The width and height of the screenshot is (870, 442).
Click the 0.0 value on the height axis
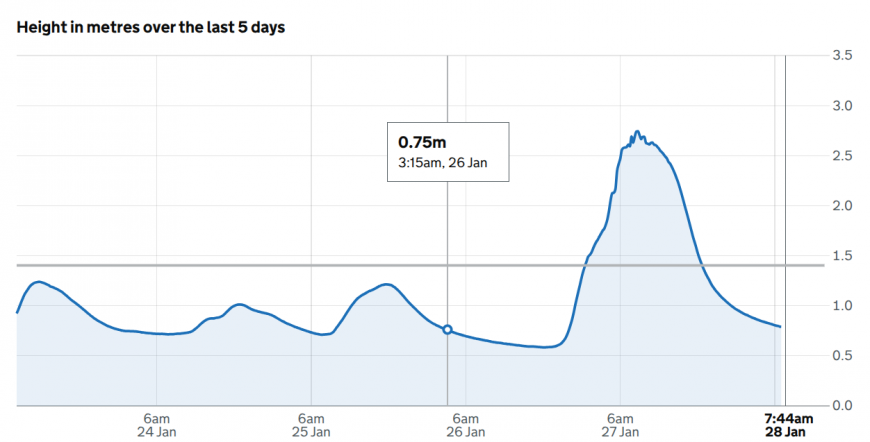(842, 406)
